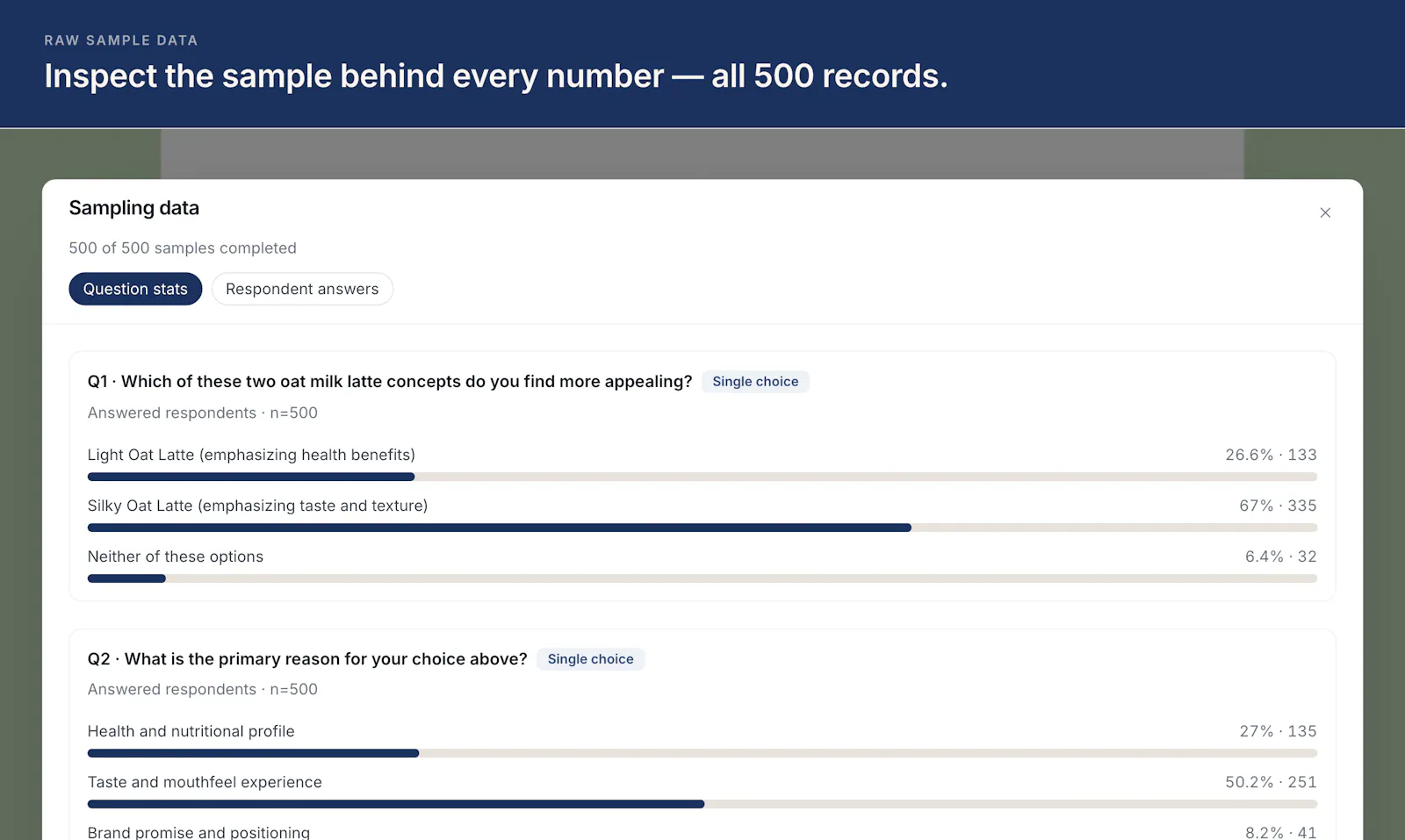The width and height of the screenshot is (1405, 840).
Task: Click the Q2 Single choice badge
Action: pos(590,659)
